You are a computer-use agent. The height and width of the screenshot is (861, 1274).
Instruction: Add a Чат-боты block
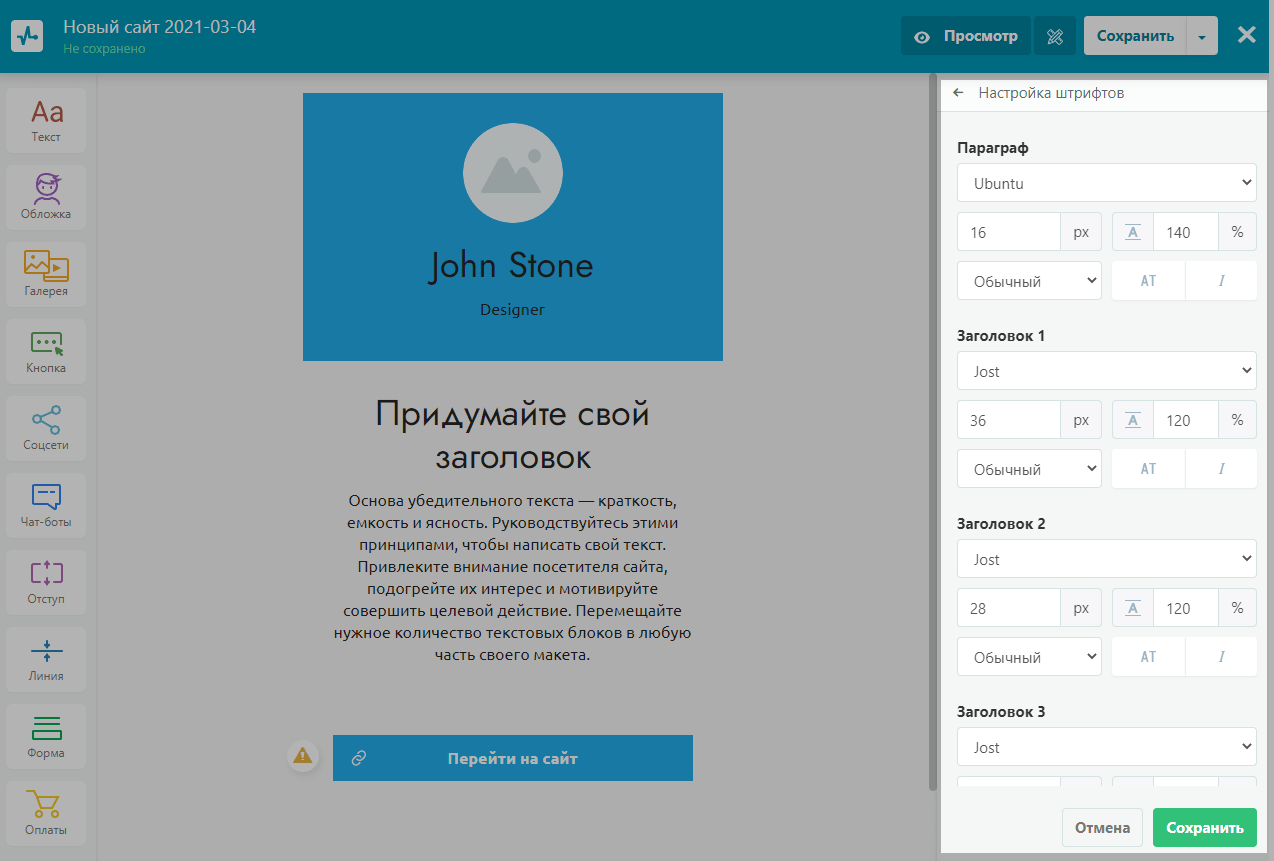tap(46, 505)
